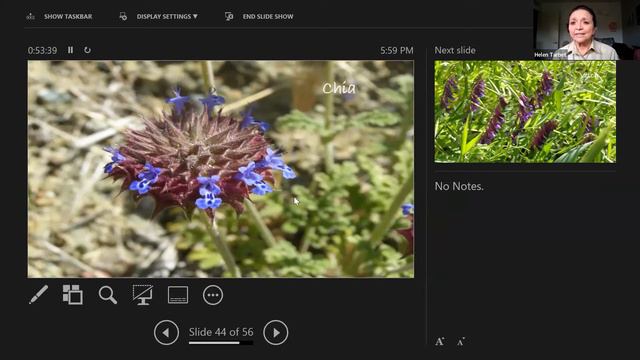The height and width of the screenshot is (360, 640).
Task: Click the 5:59 PM clock text
Action: [x=397, y=50]
